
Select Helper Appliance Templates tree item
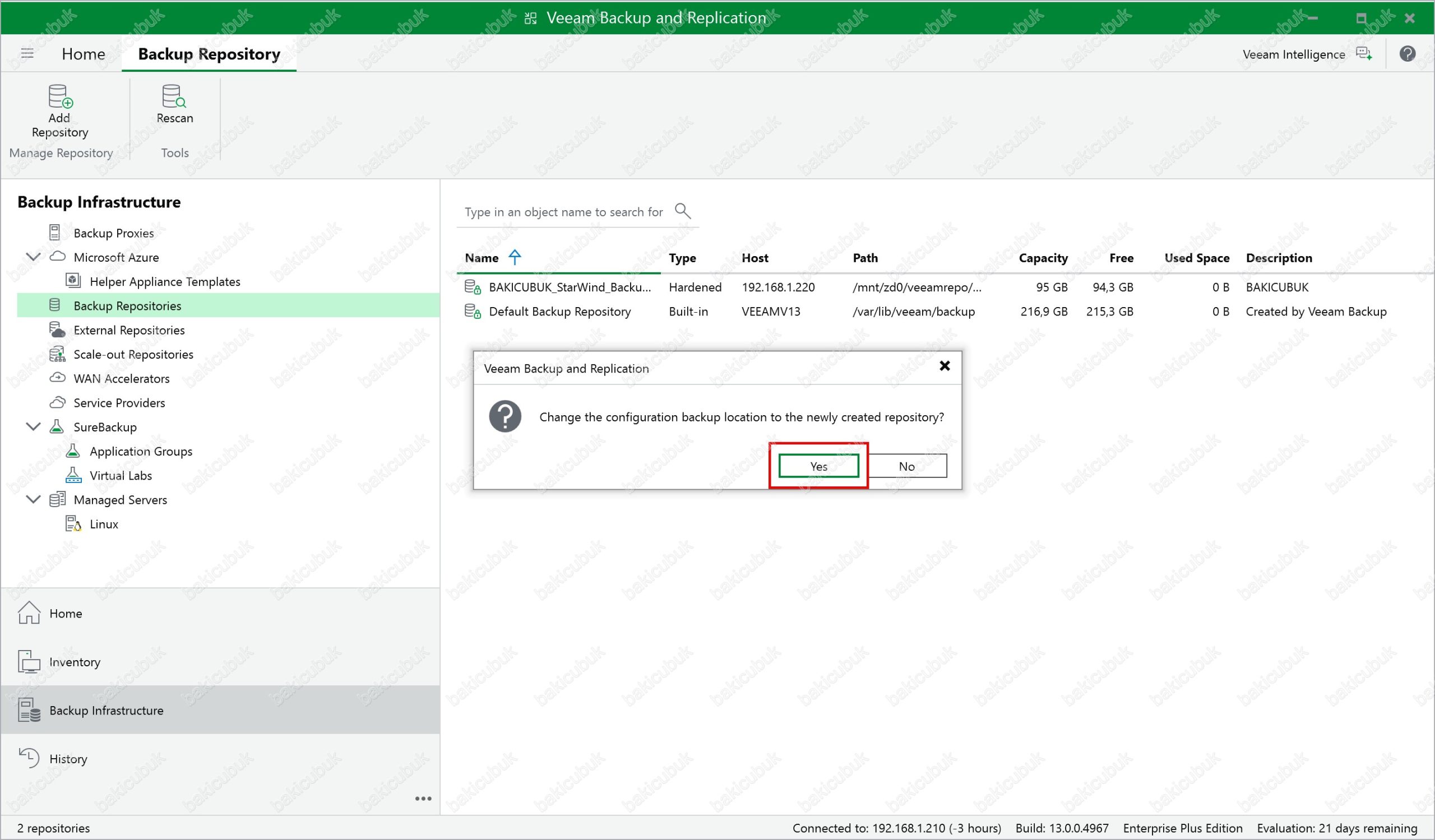[165, 281]
